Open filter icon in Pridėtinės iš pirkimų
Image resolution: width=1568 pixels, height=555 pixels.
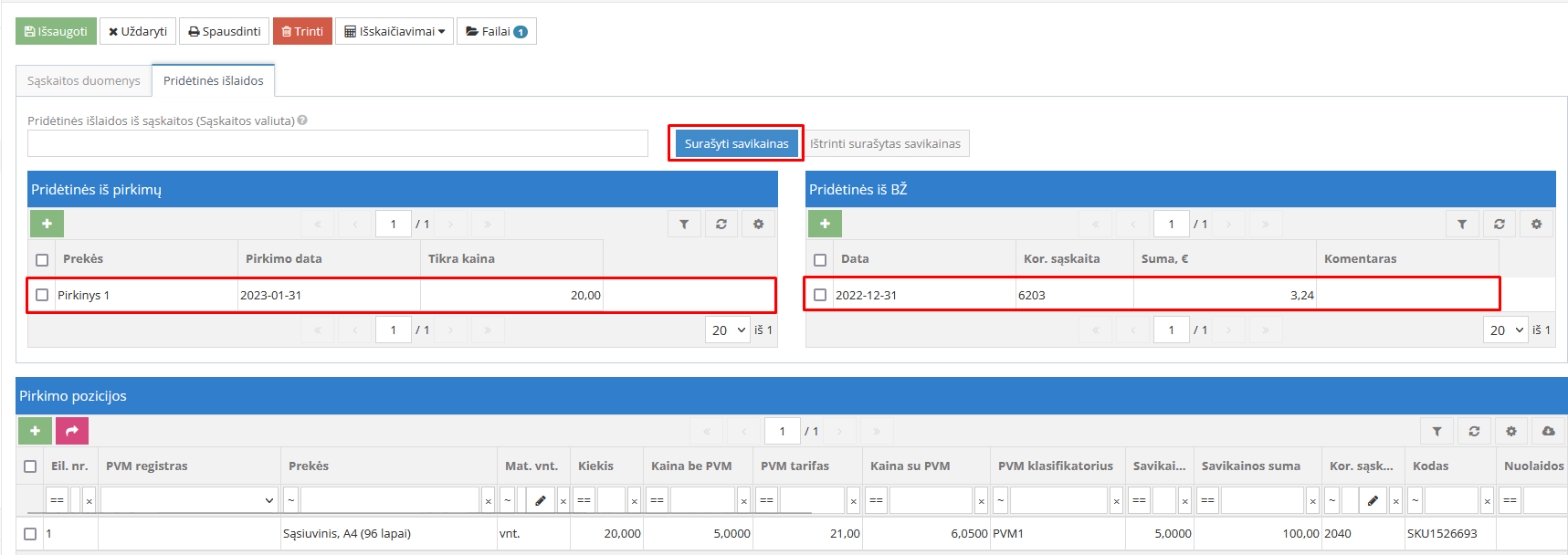pyautogui.click(x=684, y=224)
